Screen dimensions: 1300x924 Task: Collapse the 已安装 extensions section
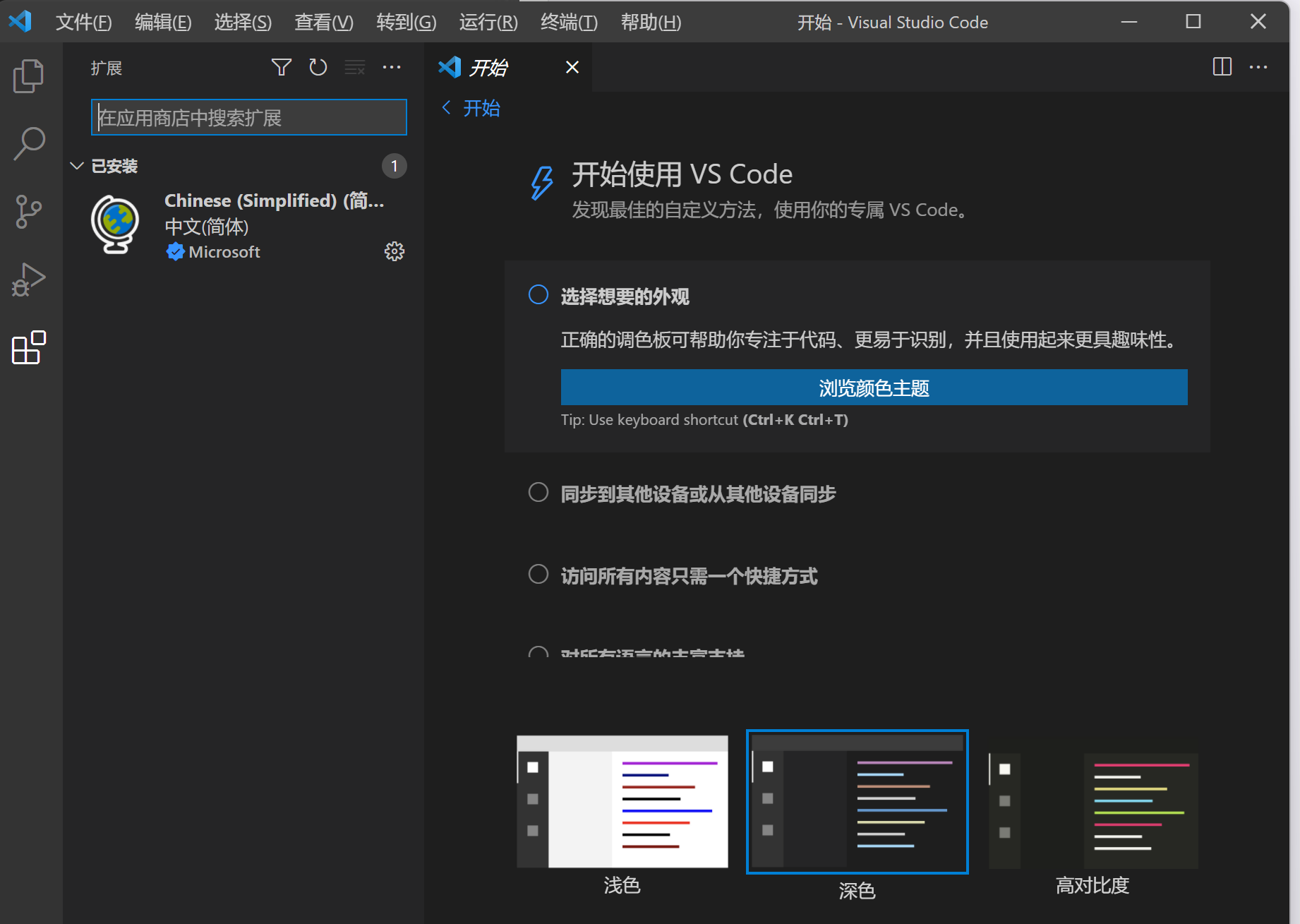[x=76, y=166]
